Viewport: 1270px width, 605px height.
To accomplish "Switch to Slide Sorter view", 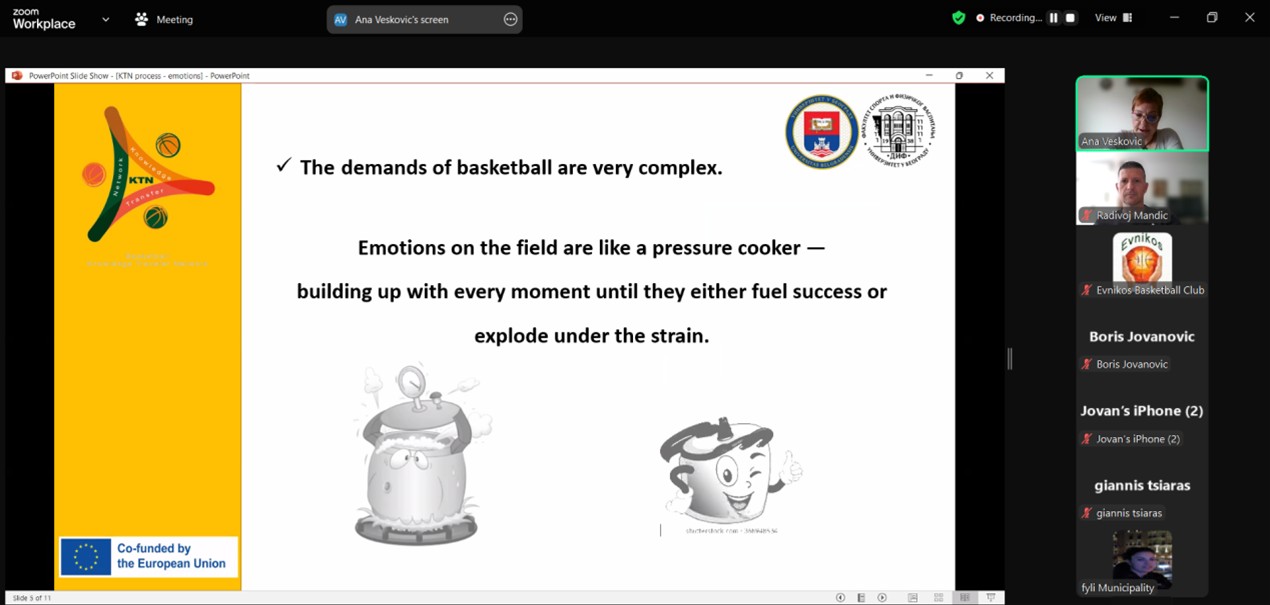I will pos(938,598).
